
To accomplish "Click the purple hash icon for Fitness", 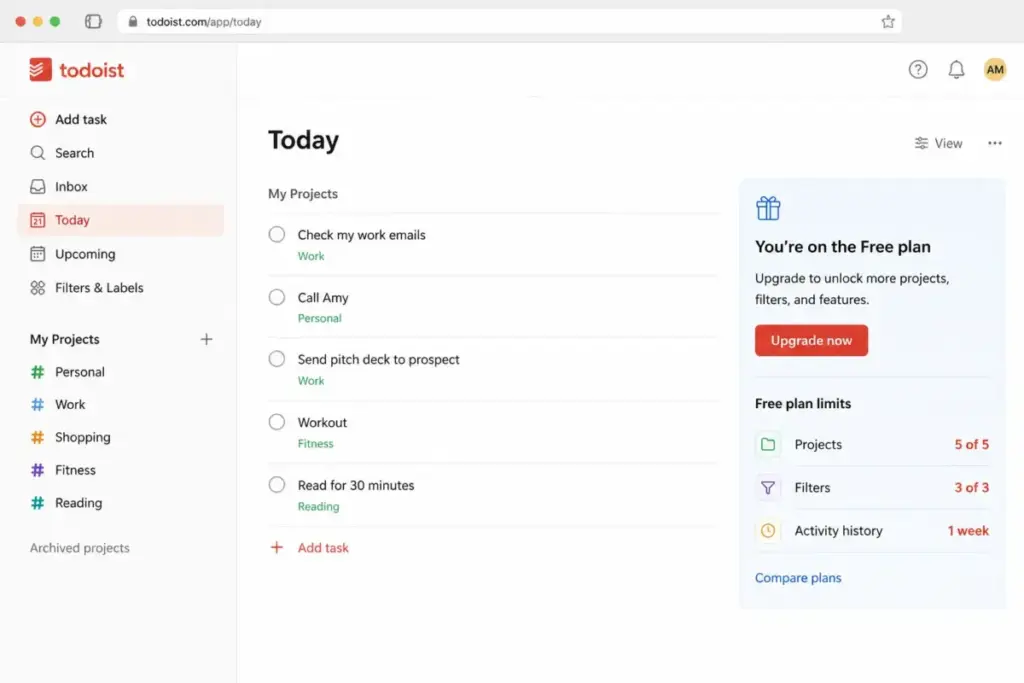I will pyautogui.click(x=38, y=470).
